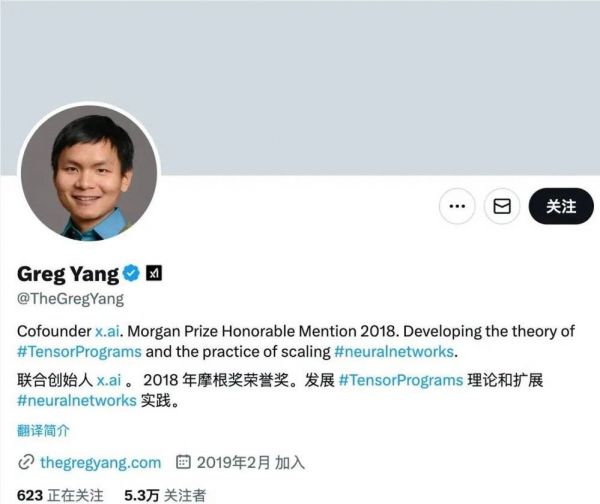Image resolution: width=600 pixels, height=504 pixels.
Task: Open #TensorPrograms hashtag in English bio
Action: point(79,351)
